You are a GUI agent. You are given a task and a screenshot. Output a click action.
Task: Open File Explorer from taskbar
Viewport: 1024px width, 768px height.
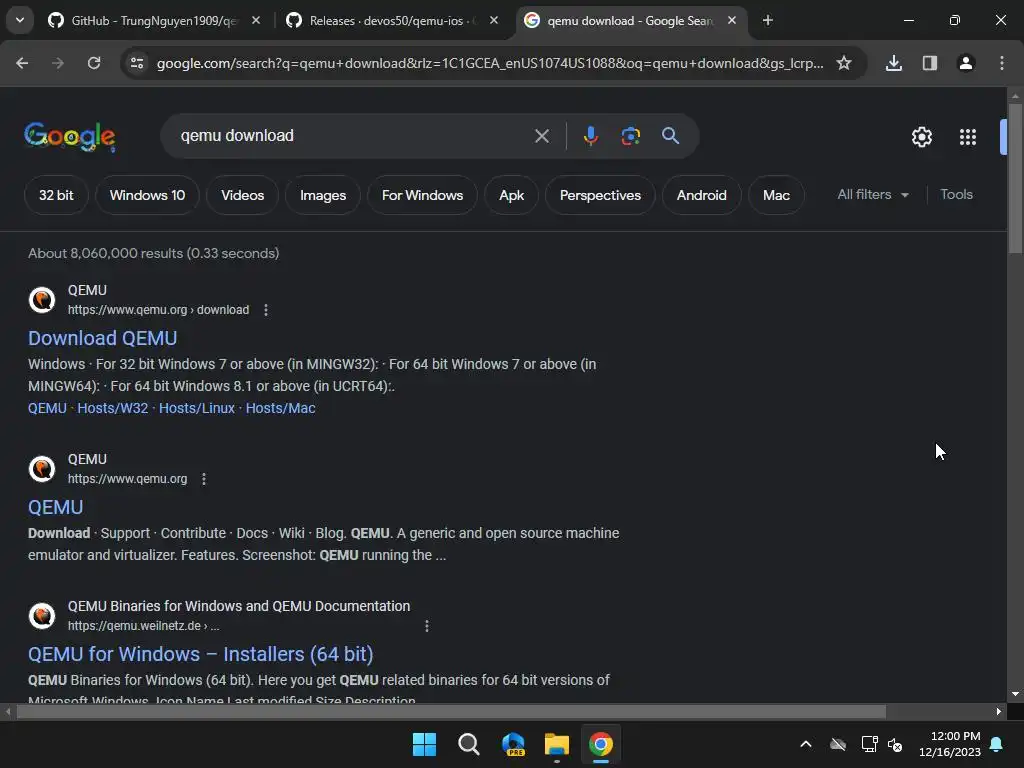(x=557, y=744)
